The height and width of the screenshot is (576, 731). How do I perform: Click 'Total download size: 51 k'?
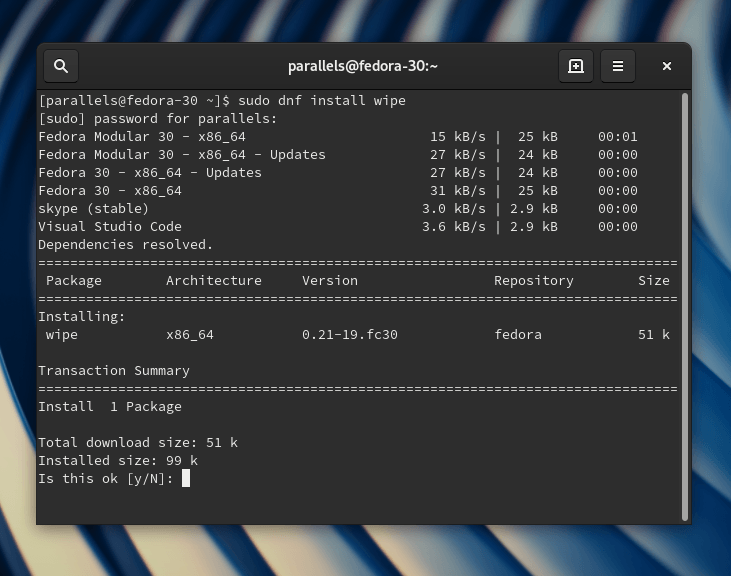[138, 443]
